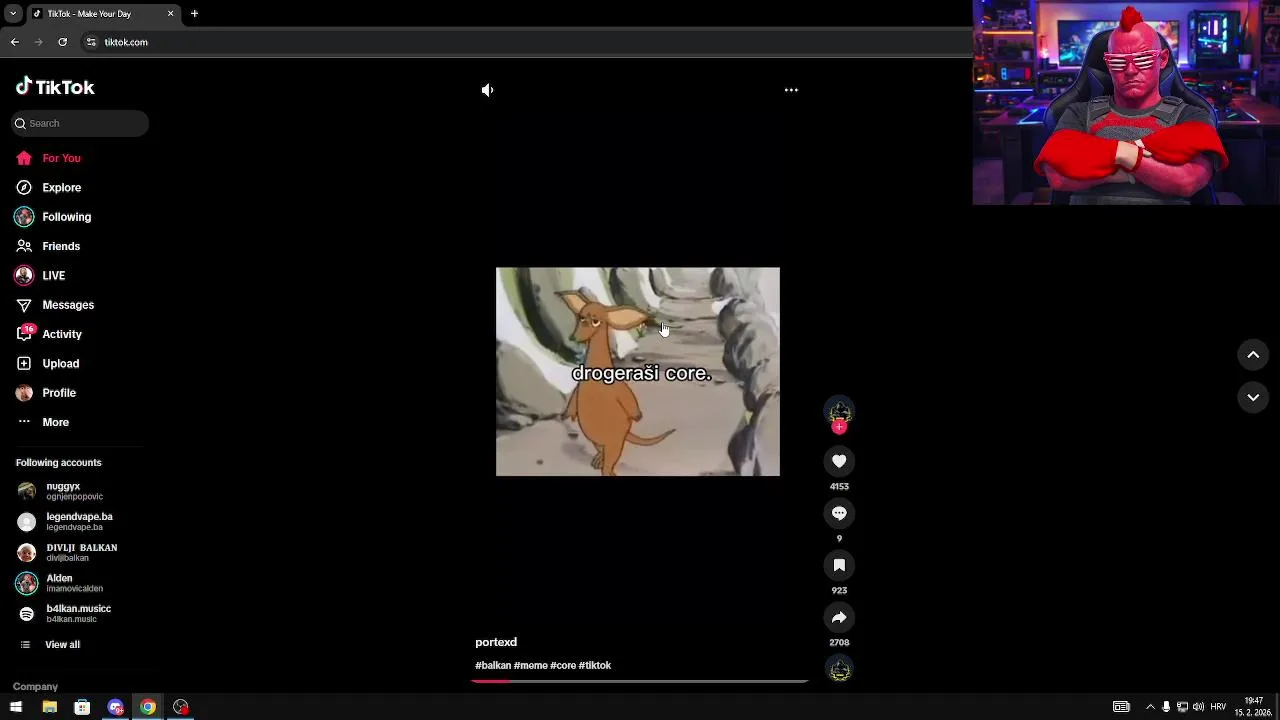Click the #core hashtag
1280x720 pixels.
coord(563,666)
